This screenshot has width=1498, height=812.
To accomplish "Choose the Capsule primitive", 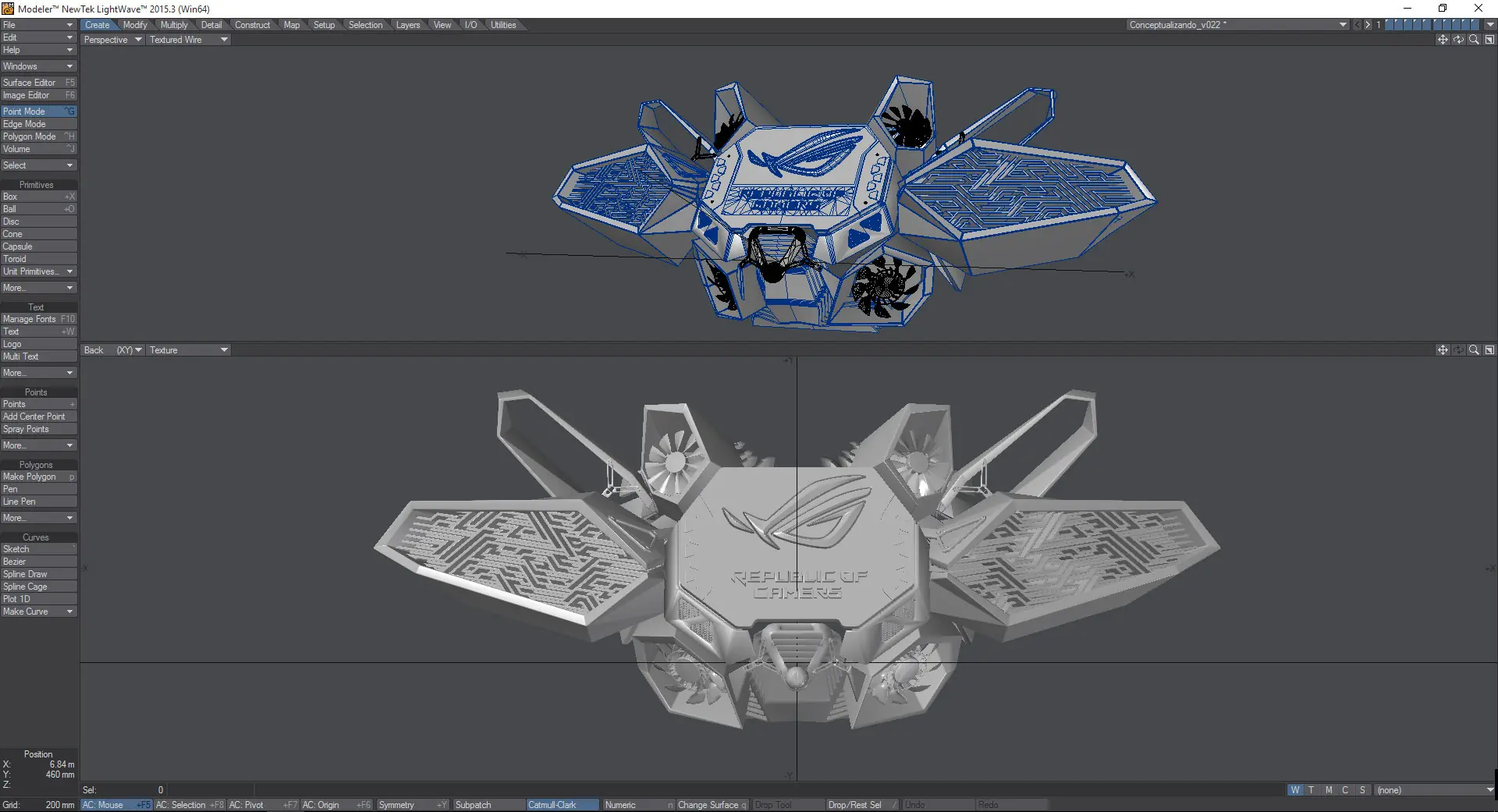I will 38,246.
